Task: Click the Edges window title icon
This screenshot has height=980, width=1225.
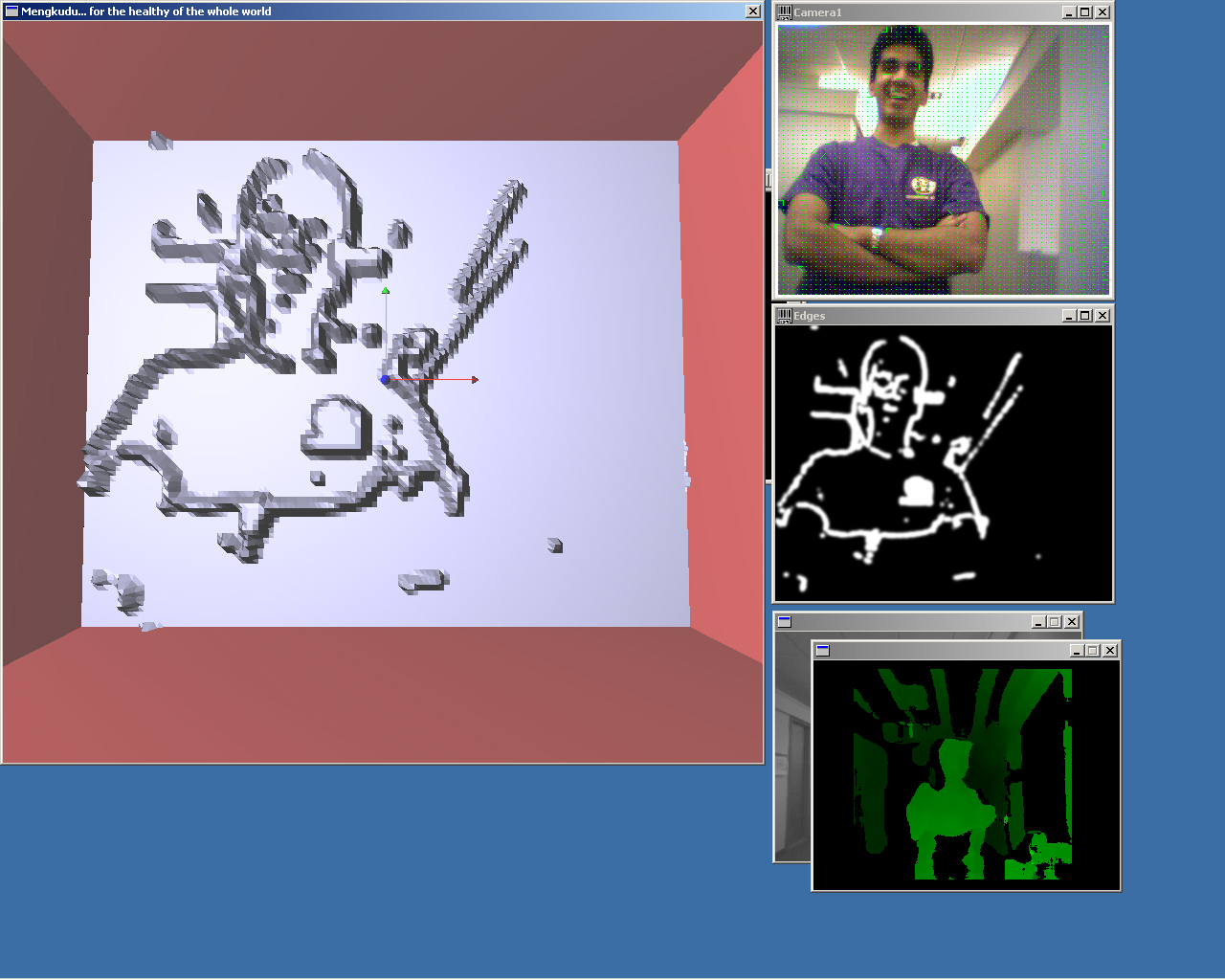Action: coord(785,316)
